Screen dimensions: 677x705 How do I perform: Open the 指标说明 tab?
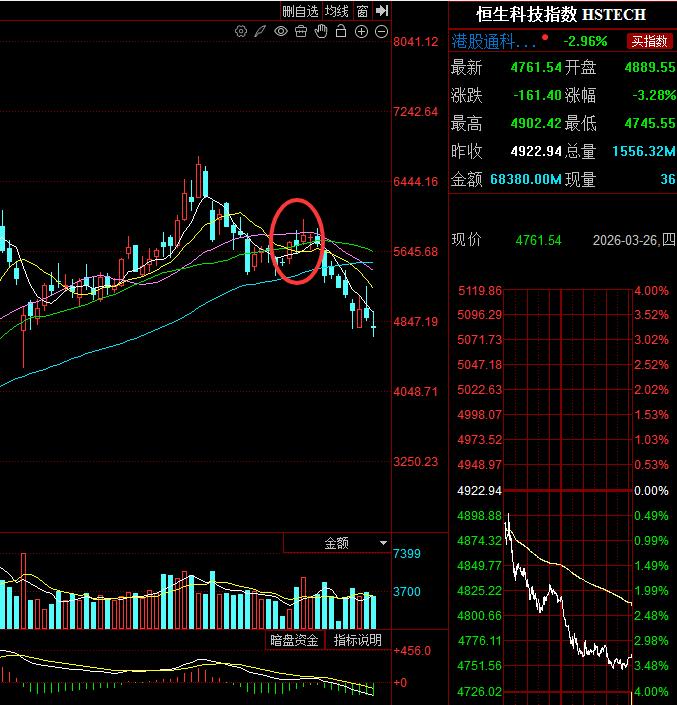(x=357, y=640)
